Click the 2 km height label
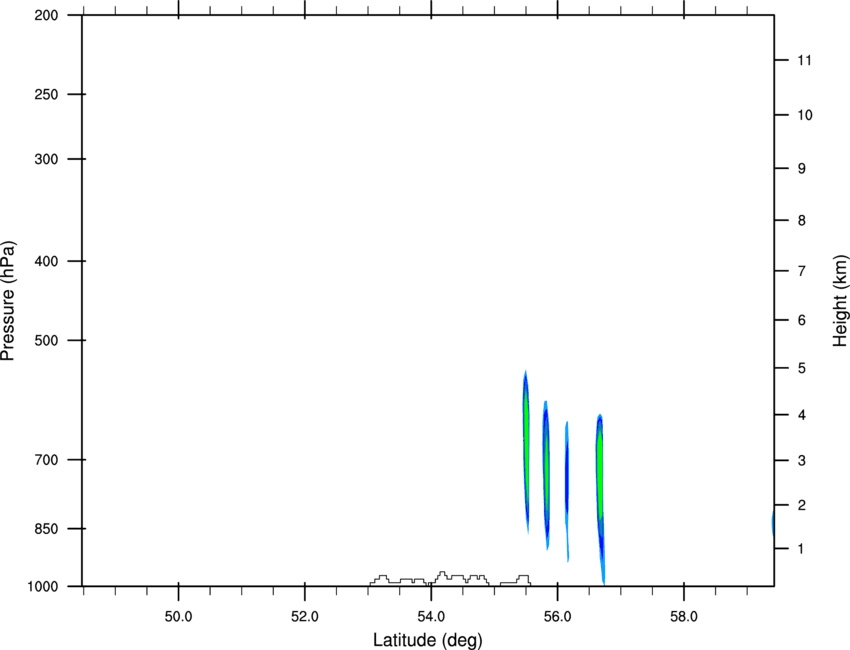 [x=802, y=505]
